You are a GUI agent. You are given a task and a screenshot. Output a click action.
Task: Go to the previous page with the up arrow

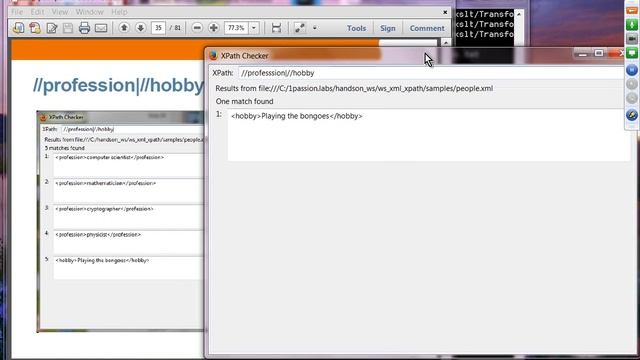(124, 28)
